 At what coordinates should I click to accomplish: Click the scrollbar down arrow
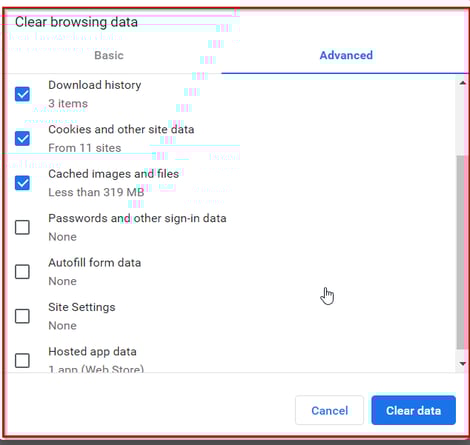[x=462, y=364]
